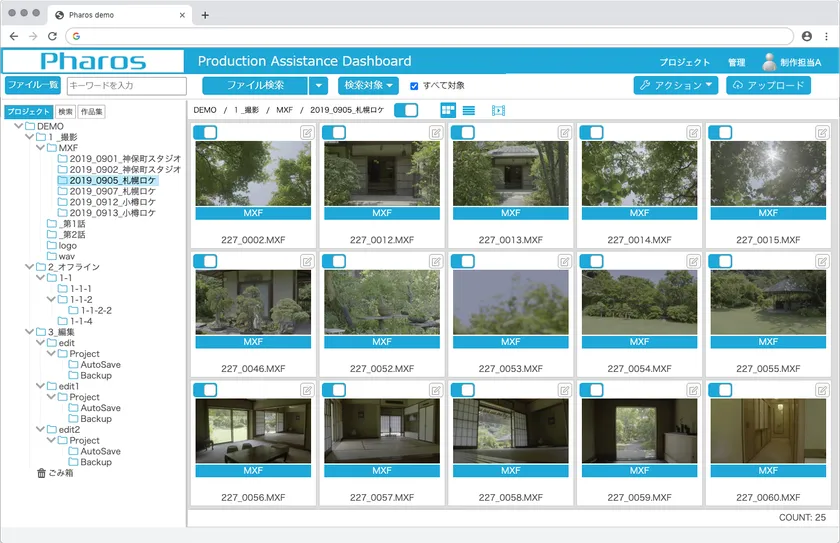The image size is (840, 543).
Task: Click the ファイル一覧 button
Action: coord(33,86)
